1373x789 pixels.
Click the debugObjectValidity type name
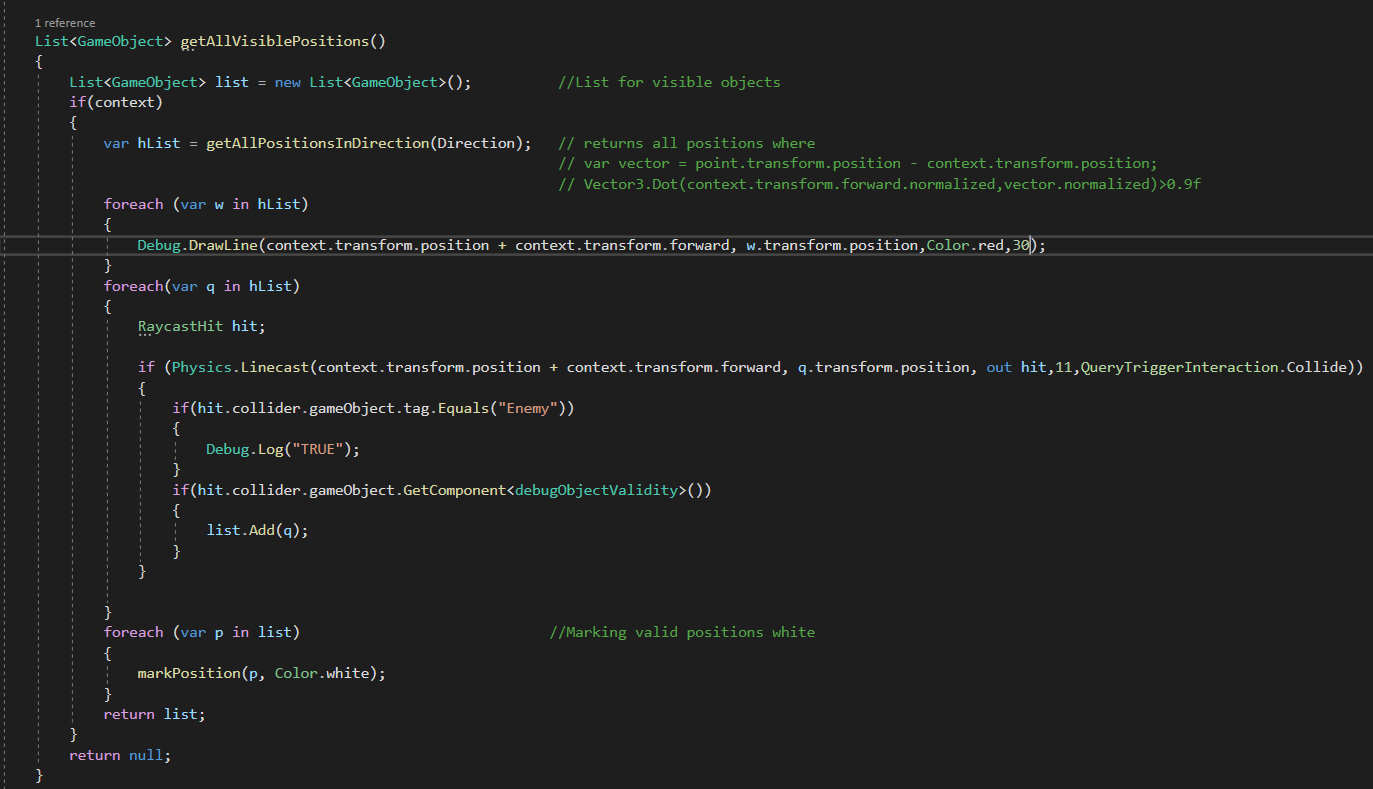point(595,490)
